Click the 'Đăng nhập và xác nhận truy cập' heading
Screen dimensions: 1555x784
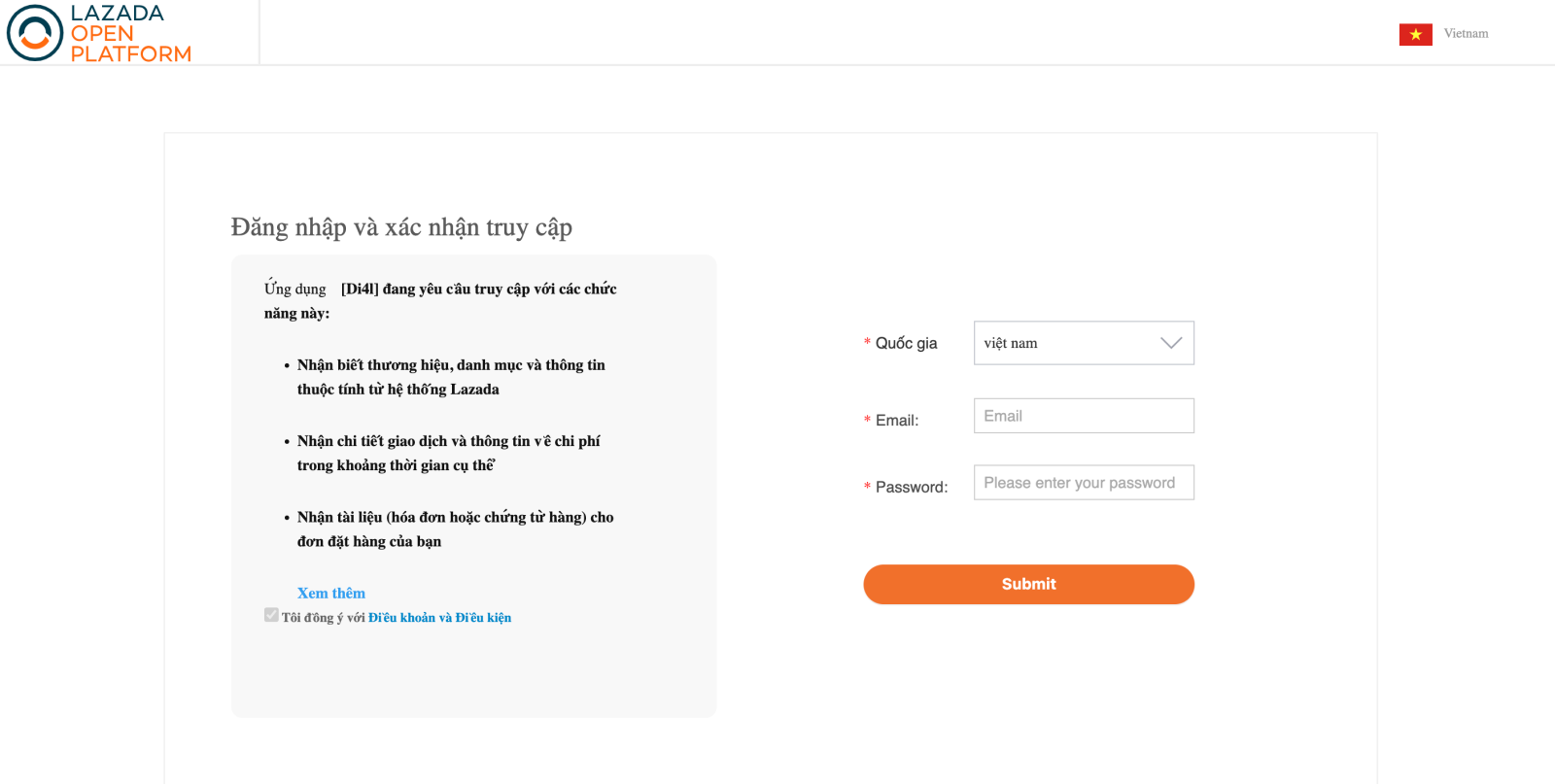(x=401, y=227)
